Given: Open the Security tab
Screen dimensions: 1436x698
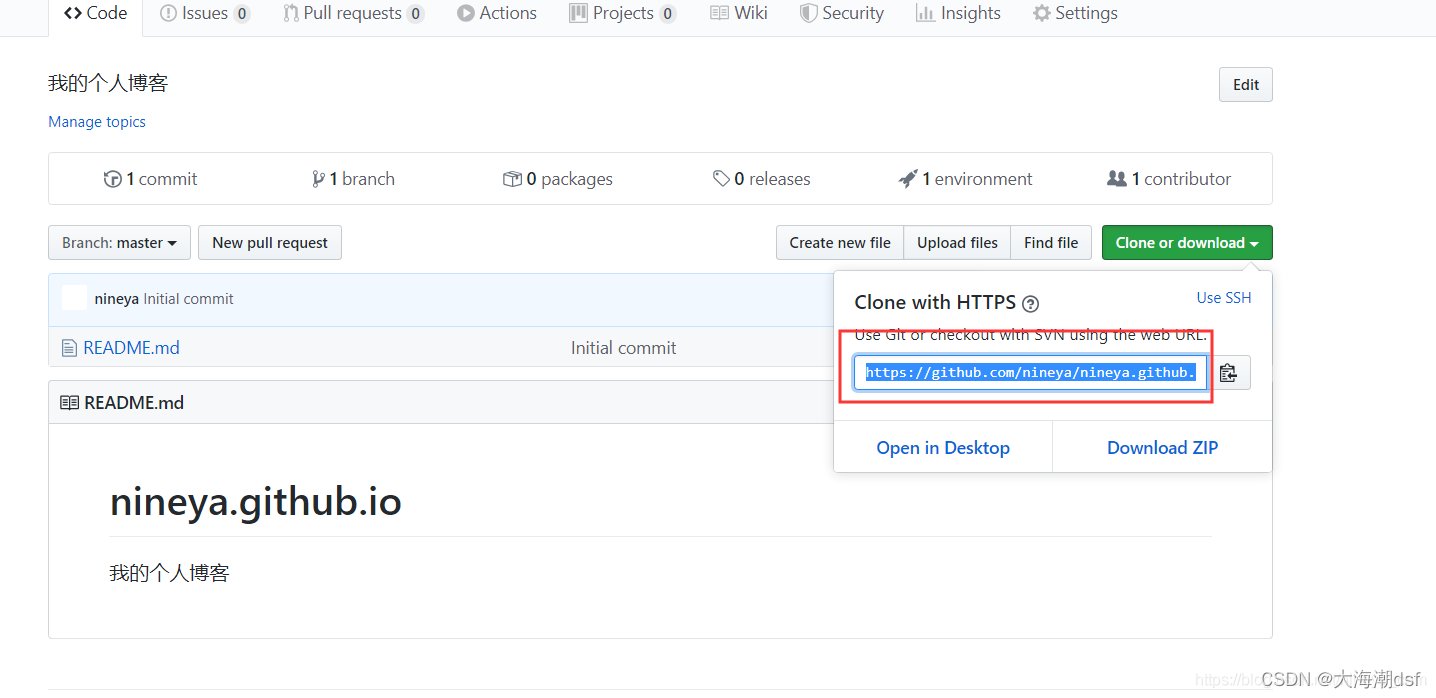Looking at the screenshot, I should coord(842,13).
